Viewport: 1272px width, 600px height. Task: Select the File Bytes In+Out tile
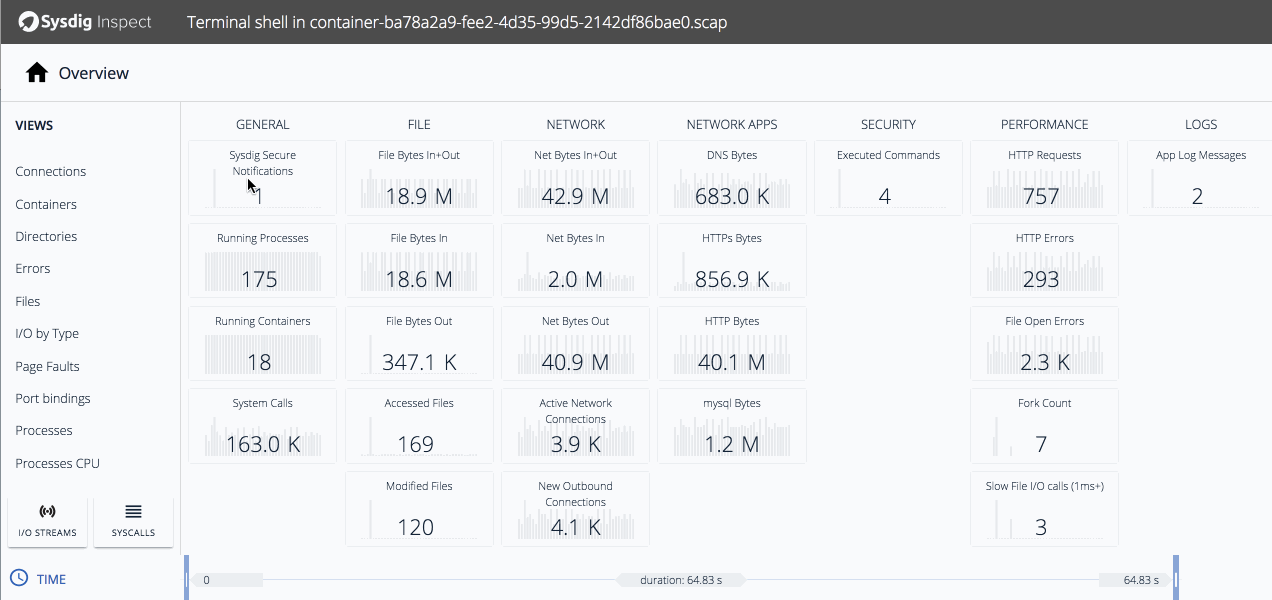tap(419, 178)
